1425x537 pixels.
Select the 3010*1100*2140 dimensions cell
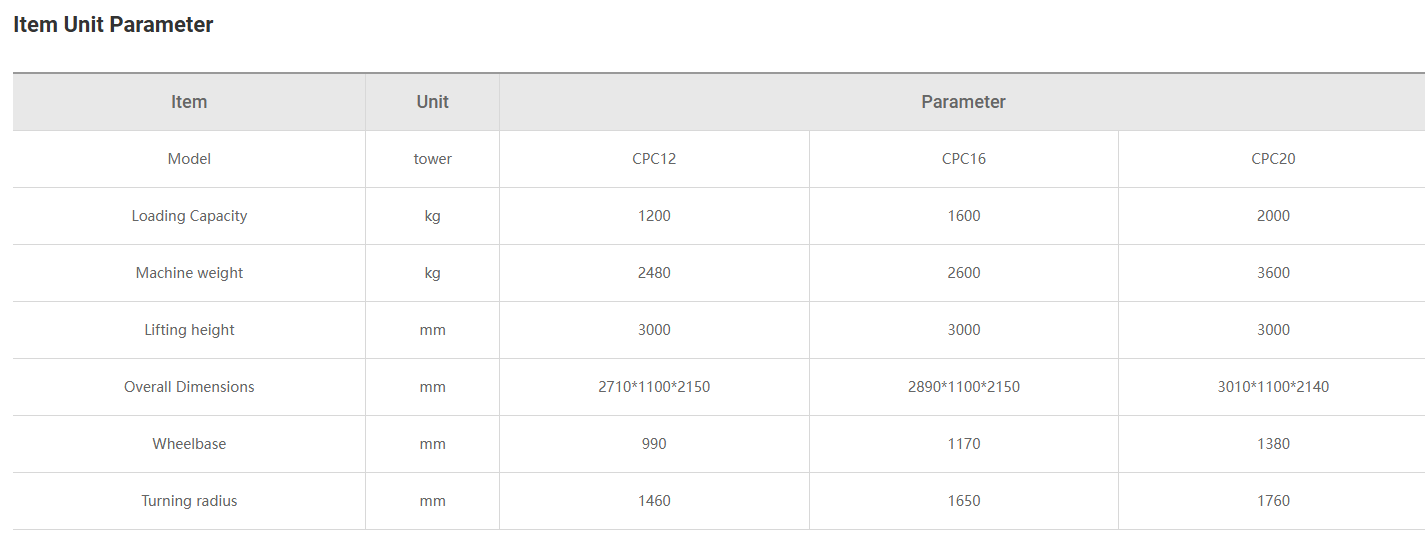[1273, 387]
